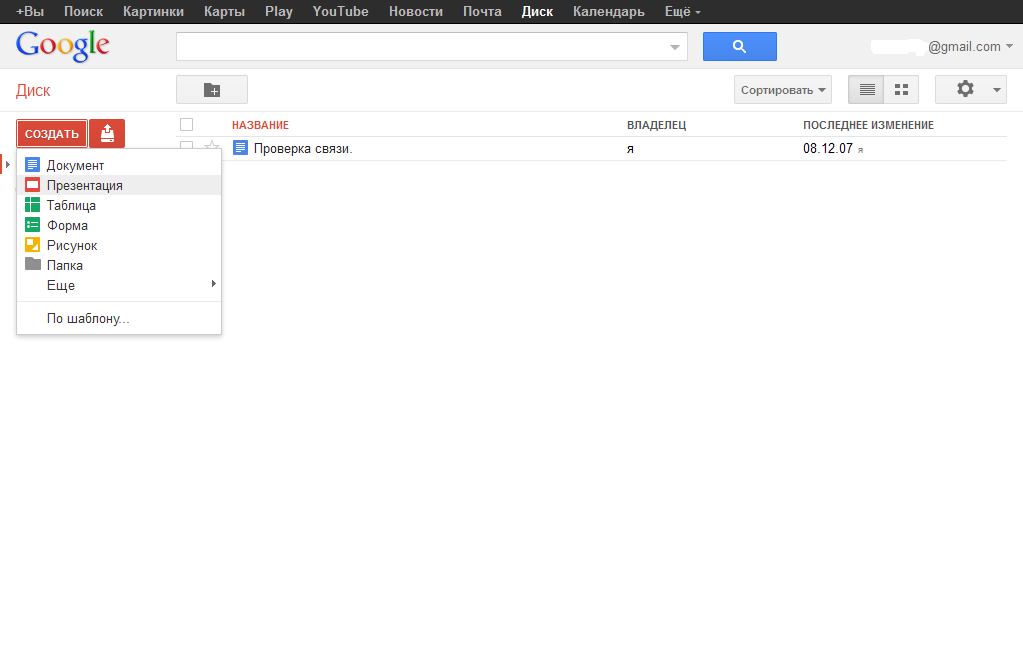Switch to grid view icon

(901, 90)
